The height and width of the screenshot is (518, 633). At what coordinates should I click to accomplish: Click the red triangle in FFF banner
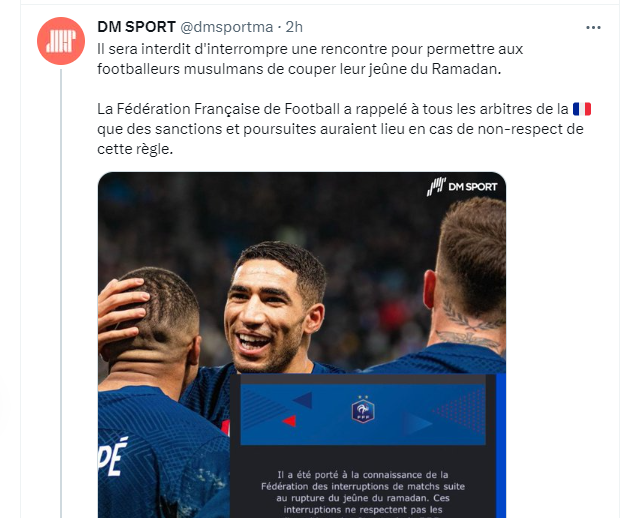[x=289, y=421]
